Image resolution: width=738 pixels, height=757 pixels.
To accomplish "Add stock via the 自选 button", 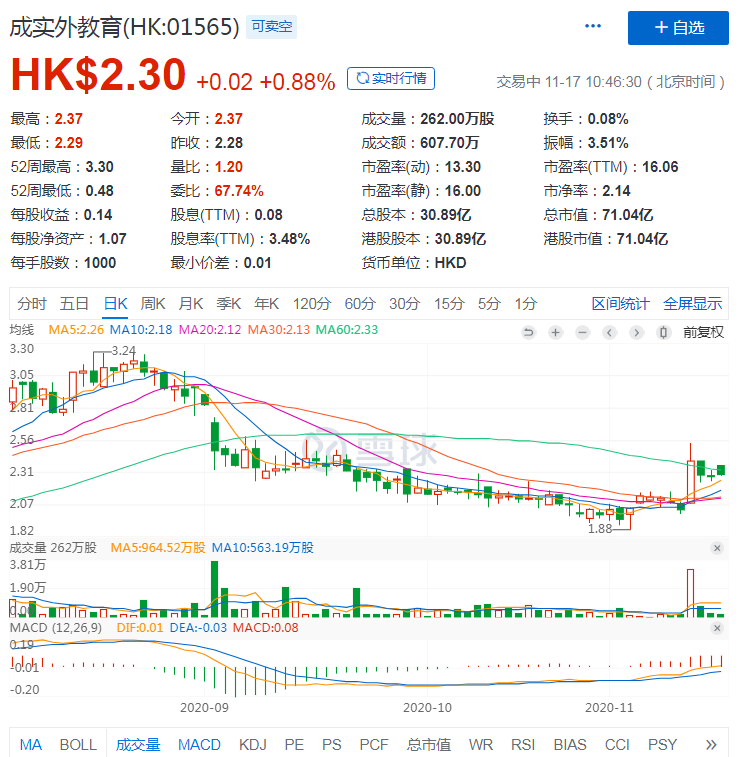I will [678, 28].
